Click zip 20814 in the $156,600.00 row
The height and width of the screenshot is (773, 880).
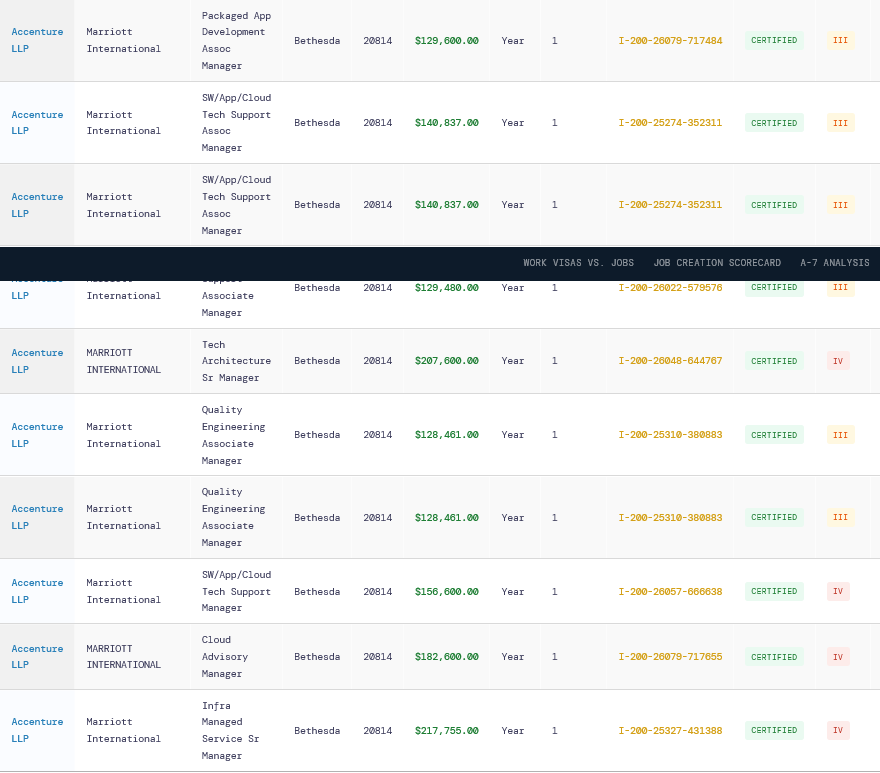(378, 591)
